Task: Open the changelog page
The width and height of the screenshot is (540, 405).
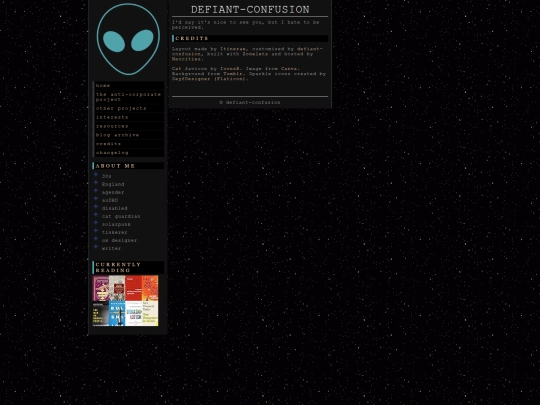Action: tap(128, 153)
